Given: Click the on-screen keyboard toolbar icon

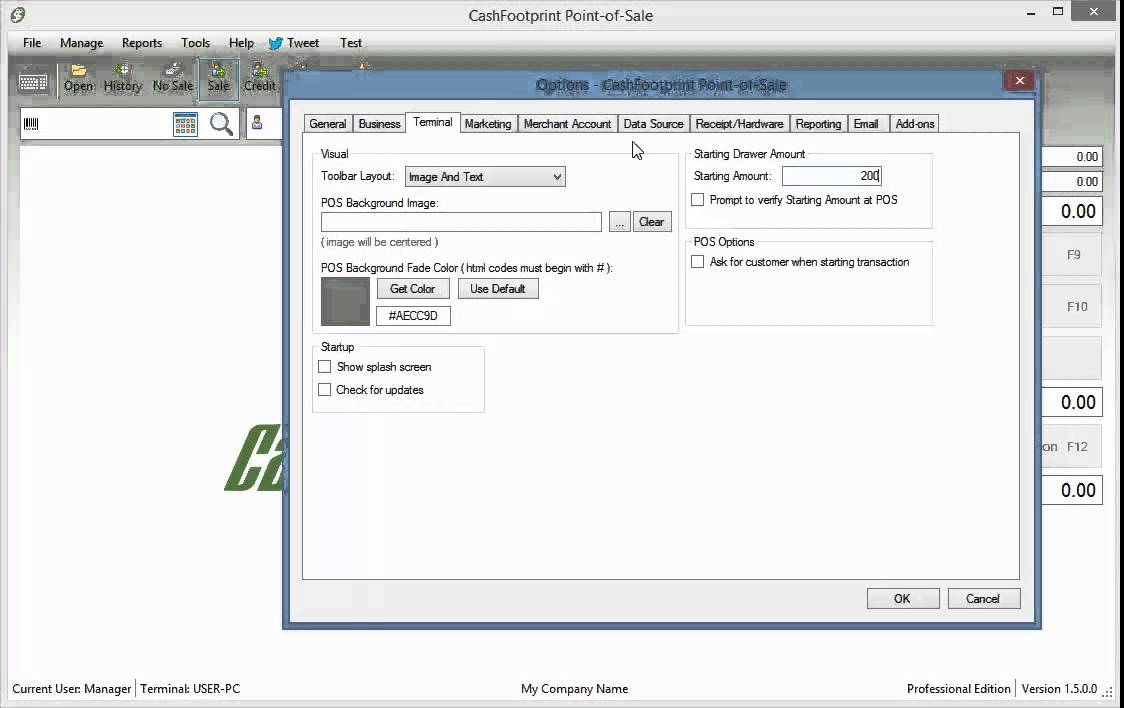Looking at the screenshot, I should click(x=32, y=82).
